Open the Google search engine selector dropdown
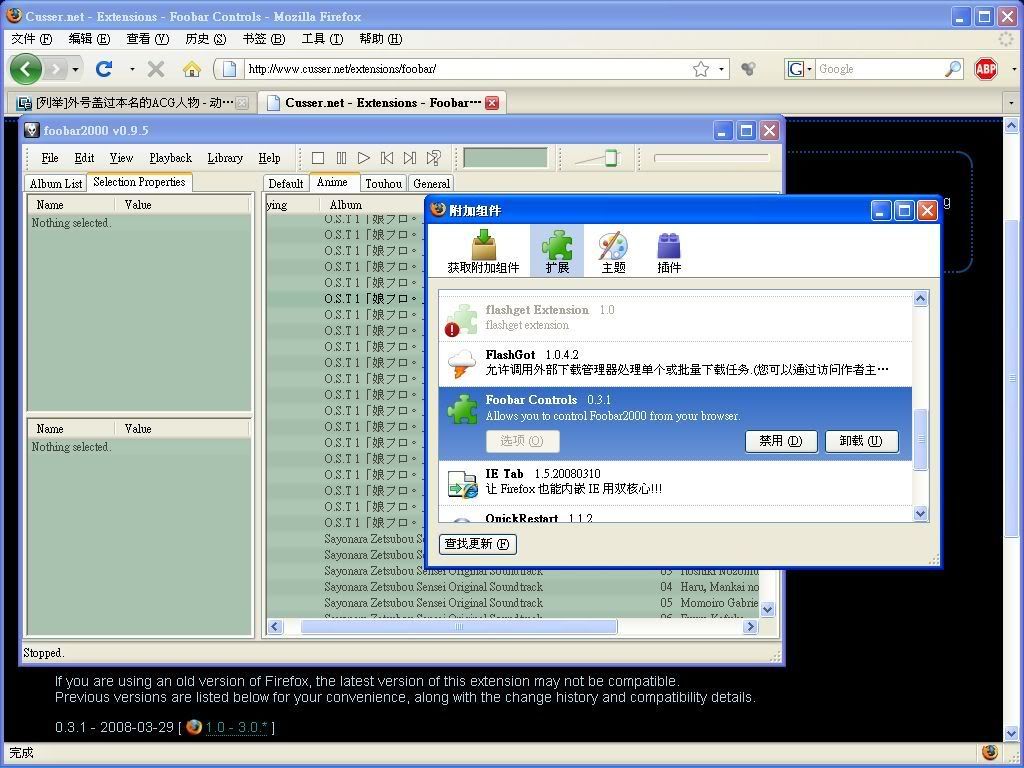The image size is (1024, 768). pyautogui.click(x=799, y=69)
